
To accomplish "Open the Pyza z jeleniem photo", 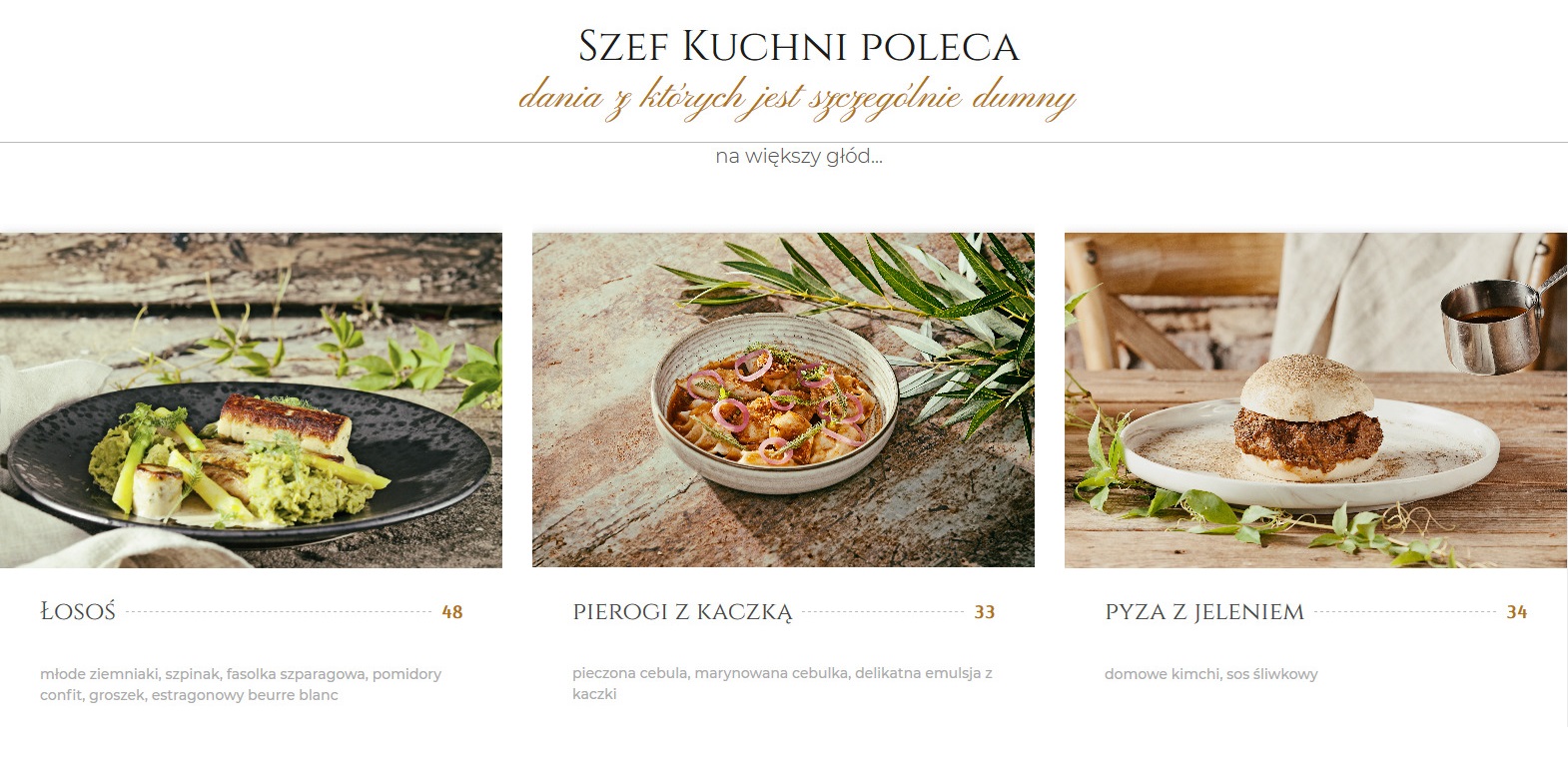I will tap(1315, 400).
